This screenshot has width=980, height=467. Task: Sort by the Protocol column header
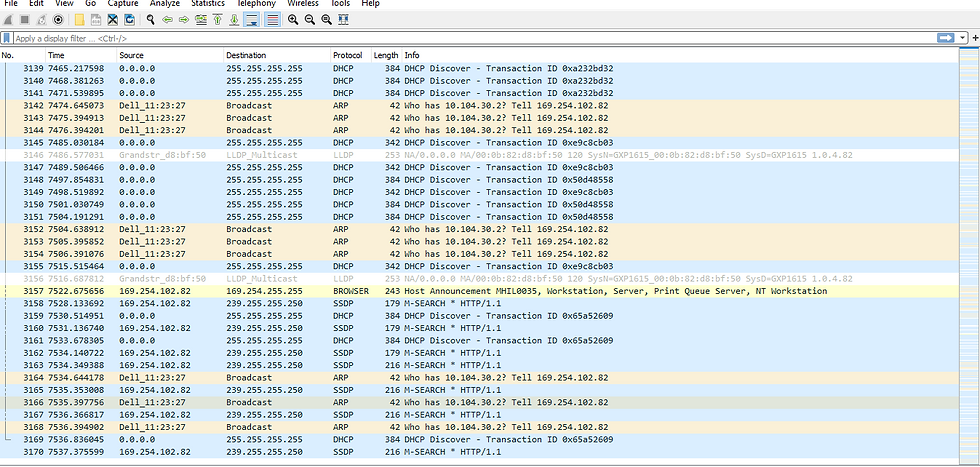tap(351, 56)
